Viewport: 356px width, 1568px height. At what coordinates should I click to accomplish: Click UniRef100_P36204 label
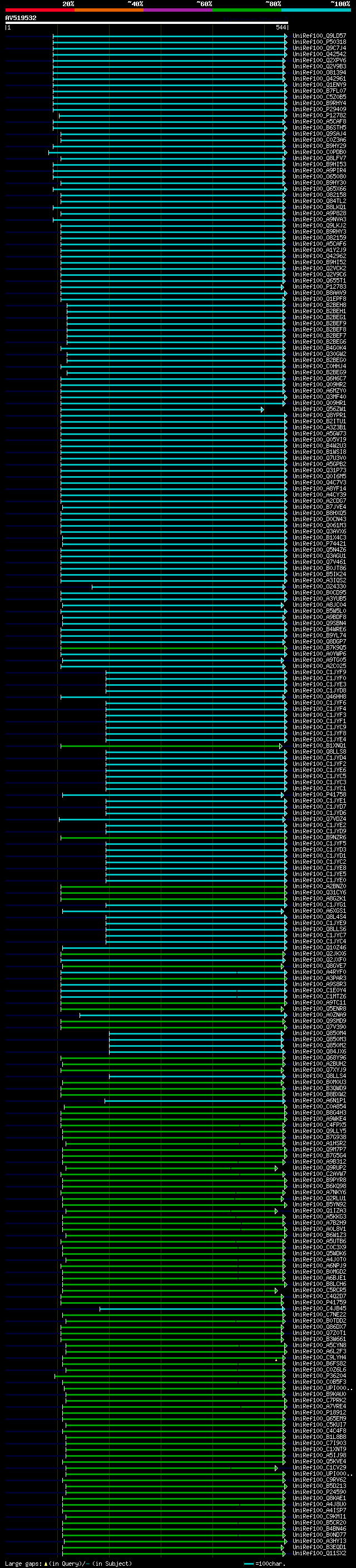[319, 1376]
